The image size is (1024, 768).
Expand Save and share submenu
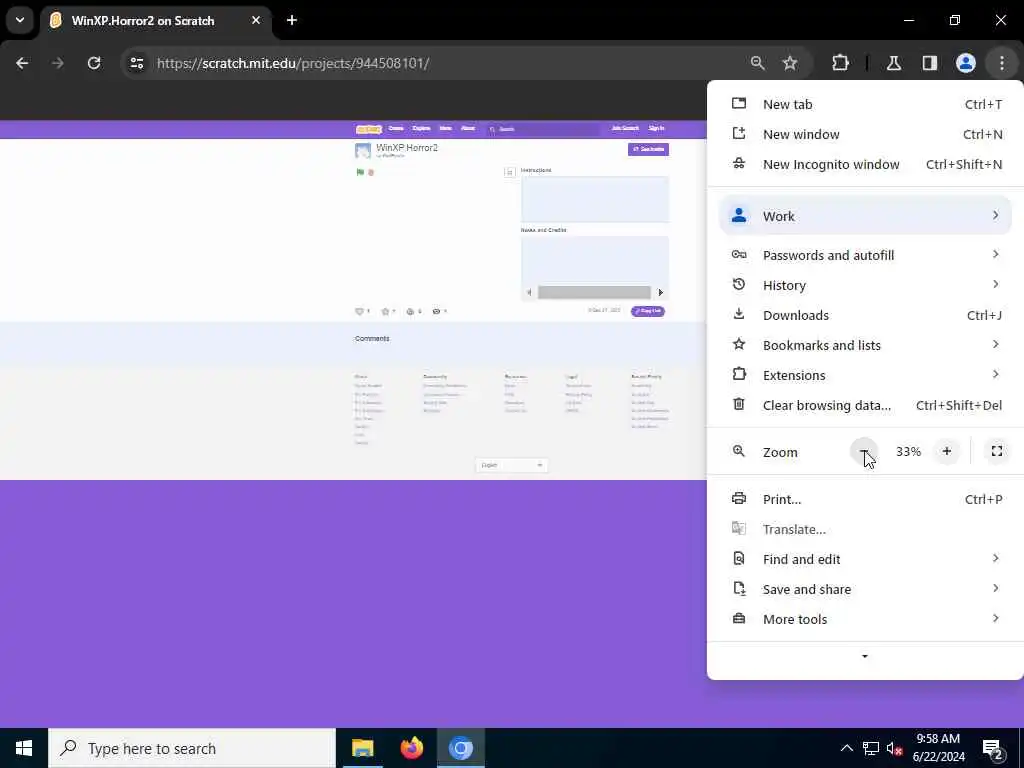865,590
